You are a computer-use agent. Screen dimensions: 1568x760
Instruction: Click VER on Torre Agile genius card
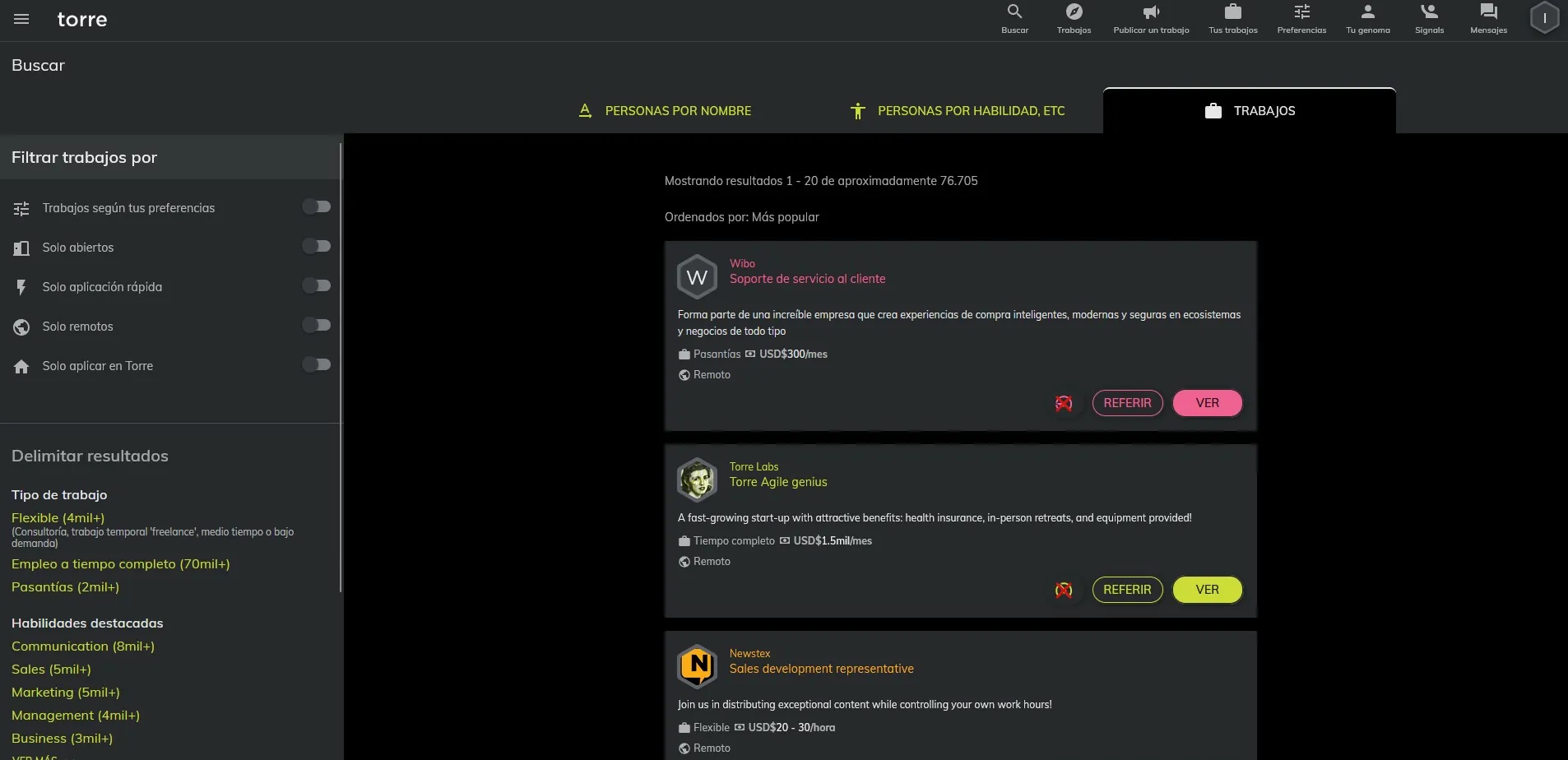click(x=1207, y=590)
